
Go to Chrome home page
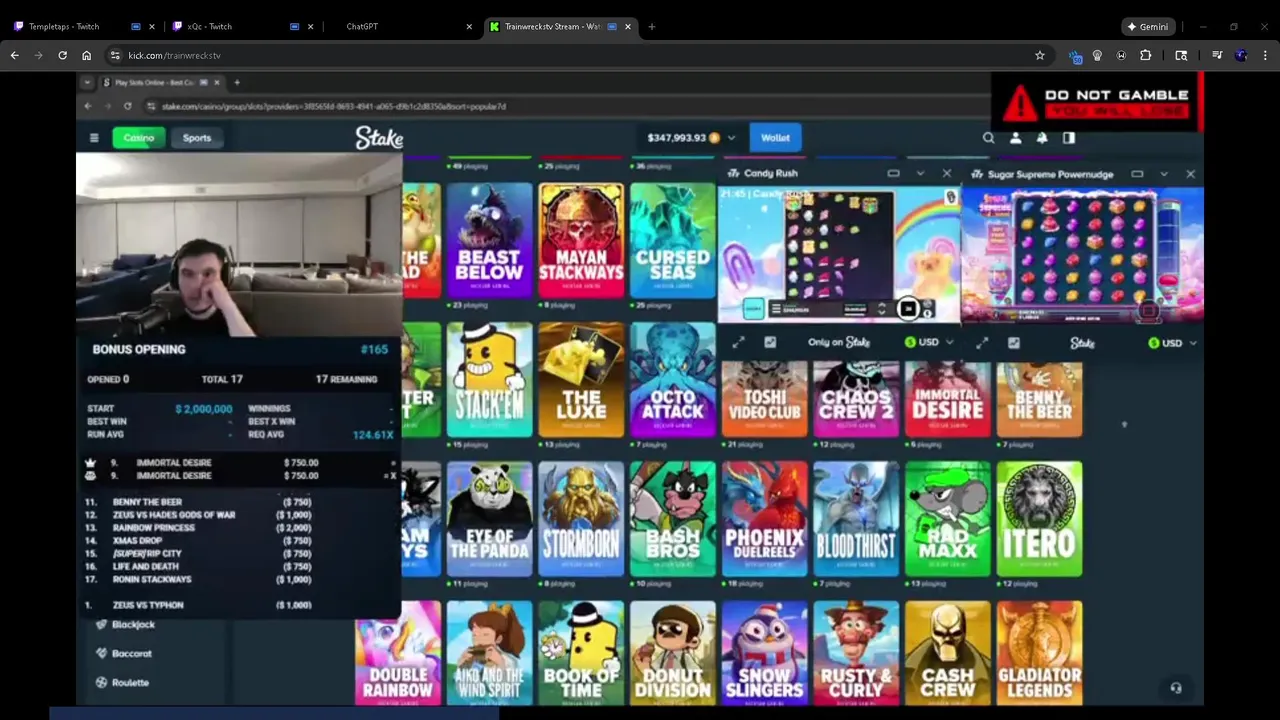(87, 55)
